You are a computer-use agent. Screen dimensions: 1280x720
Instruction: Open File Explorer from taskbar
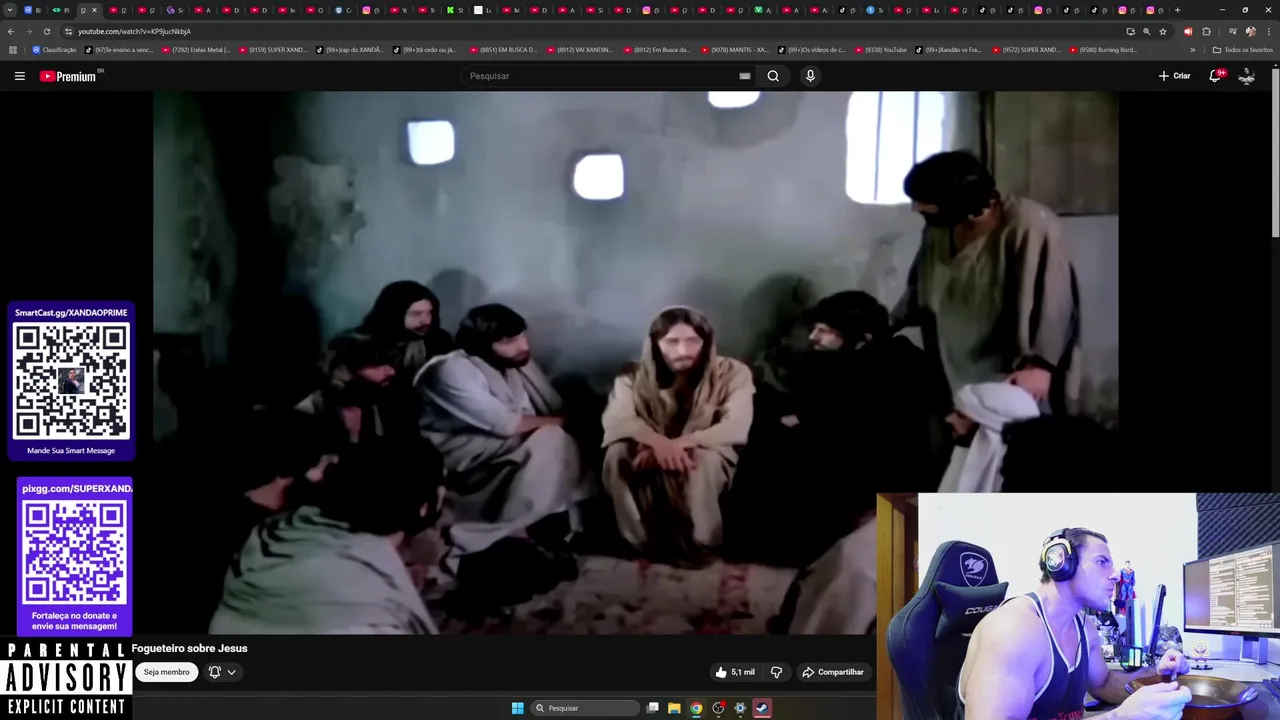(674, 708)
